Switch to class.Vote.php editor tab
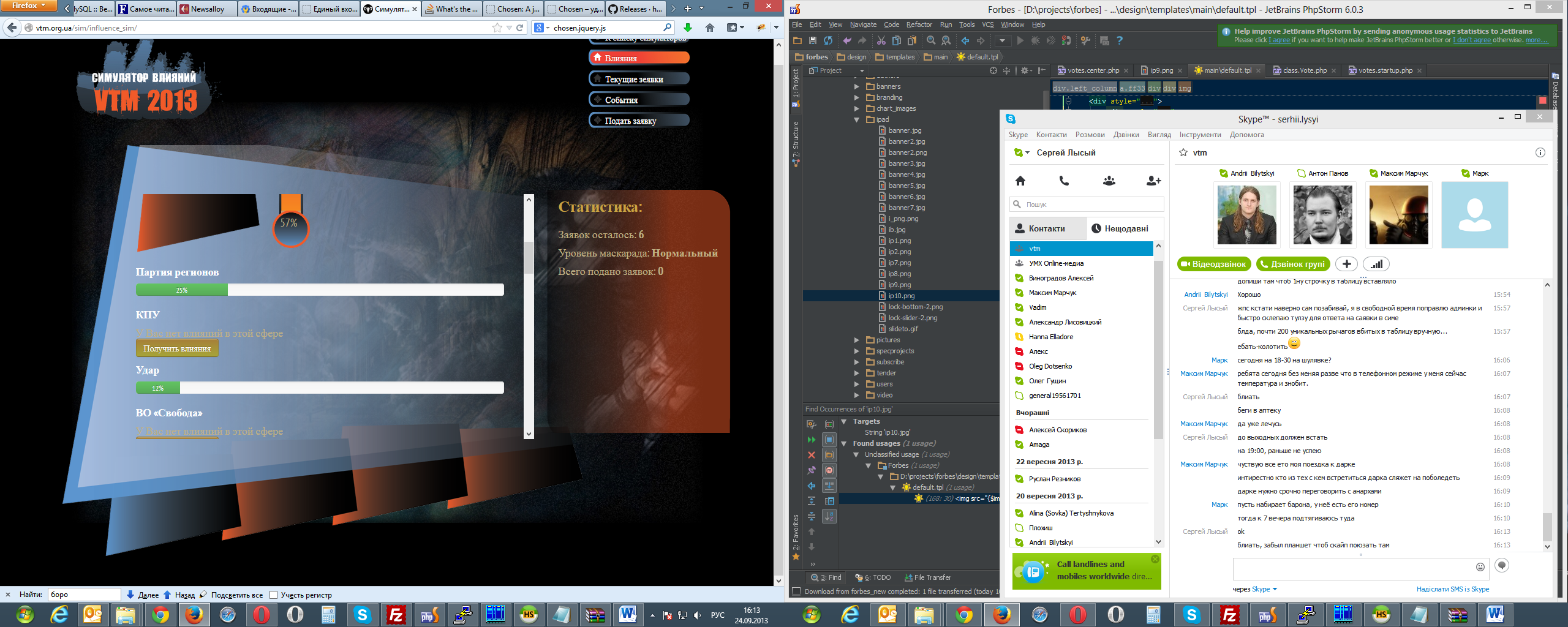 pyautogui.click(x=1304, y=70)
